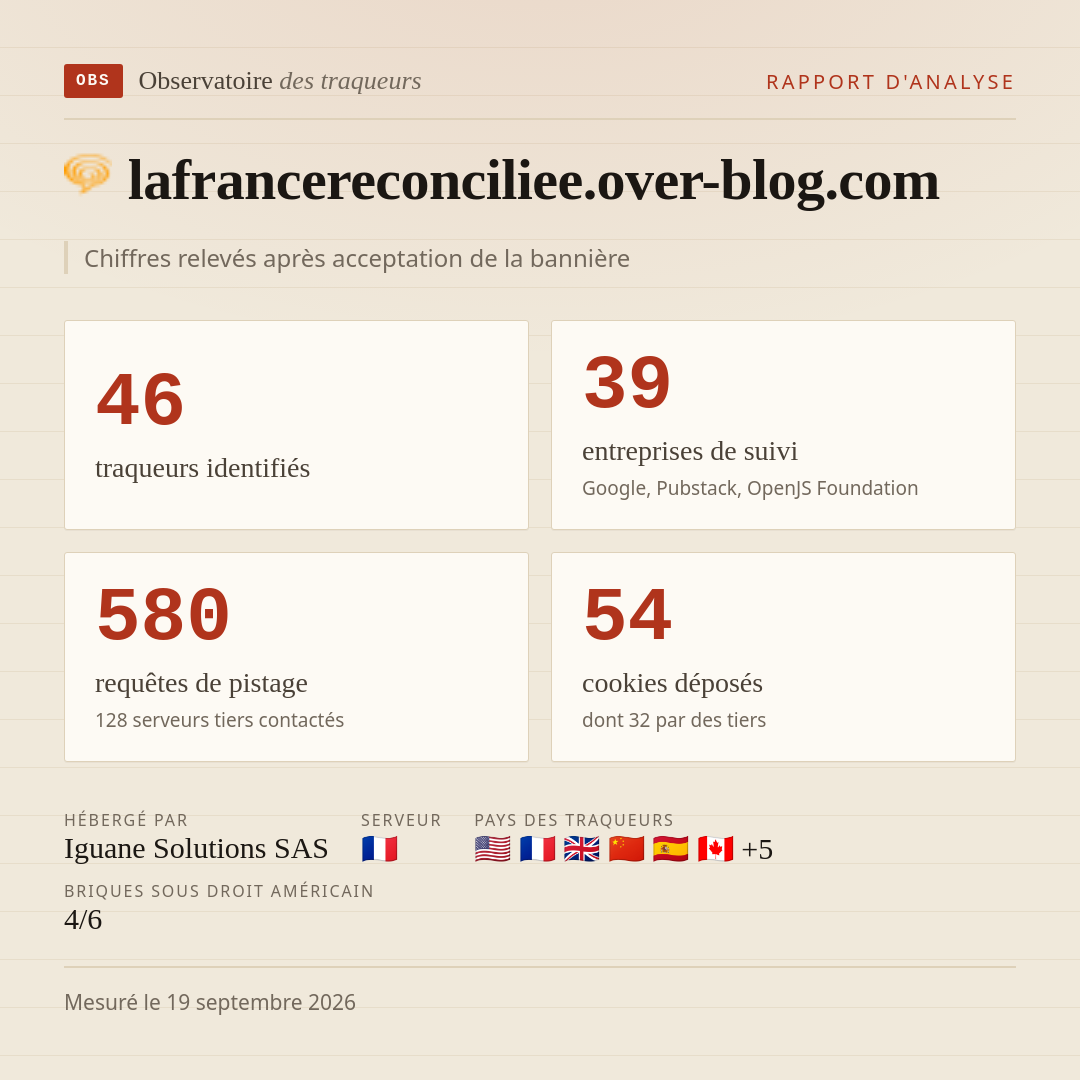Image resolution: width=1080 pixels, height=1080 pixels.
Task: Select the lafrancereconciliee.over-blog.com heading
Action: 534,180
